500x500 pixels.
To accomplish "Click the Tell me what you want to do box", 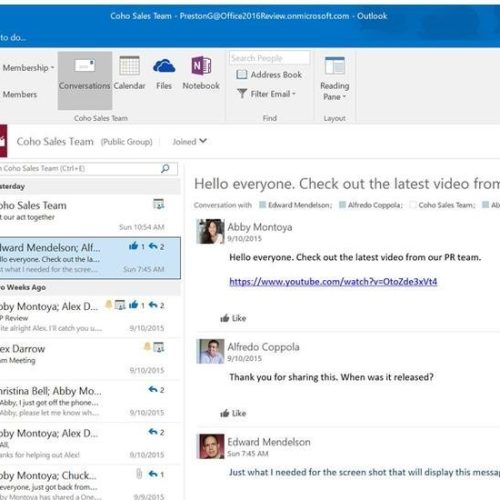I will pyautogui.click(x=13, y=37).
